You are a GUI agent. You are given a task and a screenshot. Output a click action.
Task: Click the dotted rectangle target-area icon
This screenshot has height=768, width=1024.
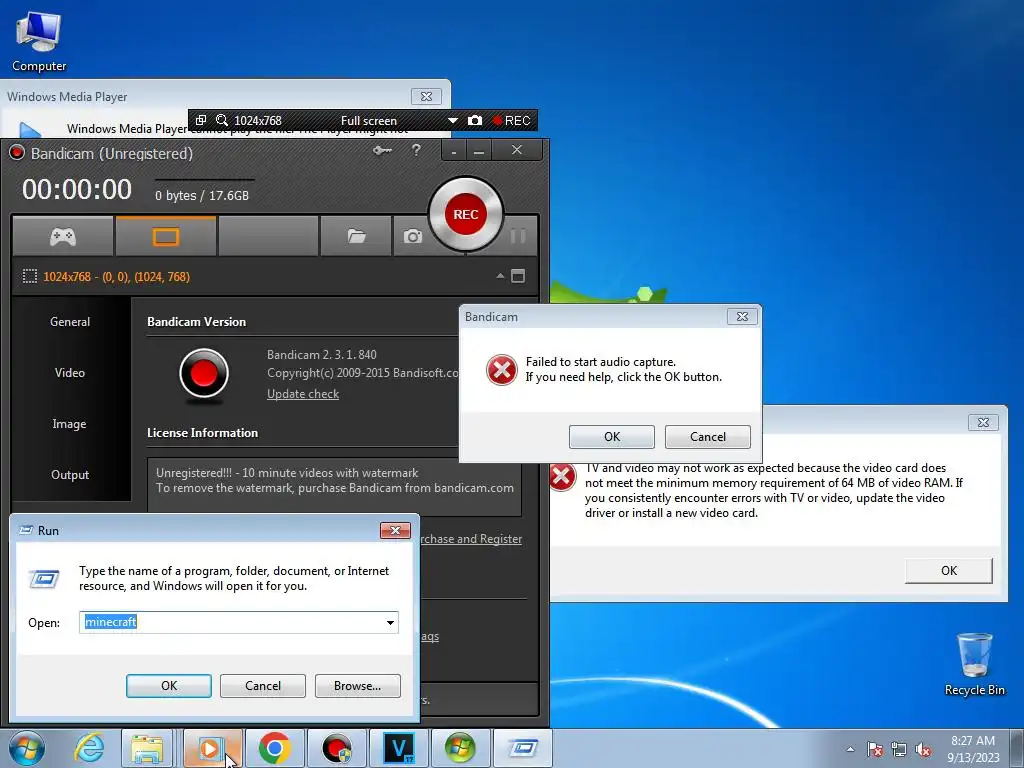coord(29,276)
